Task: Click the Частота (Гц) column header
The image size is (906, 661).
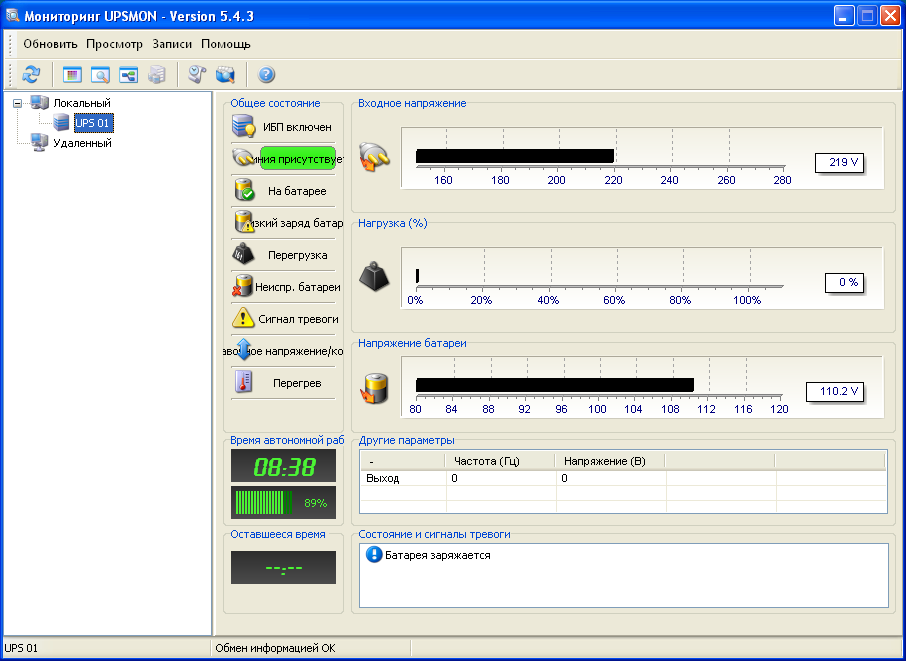Action: point(499,461)
